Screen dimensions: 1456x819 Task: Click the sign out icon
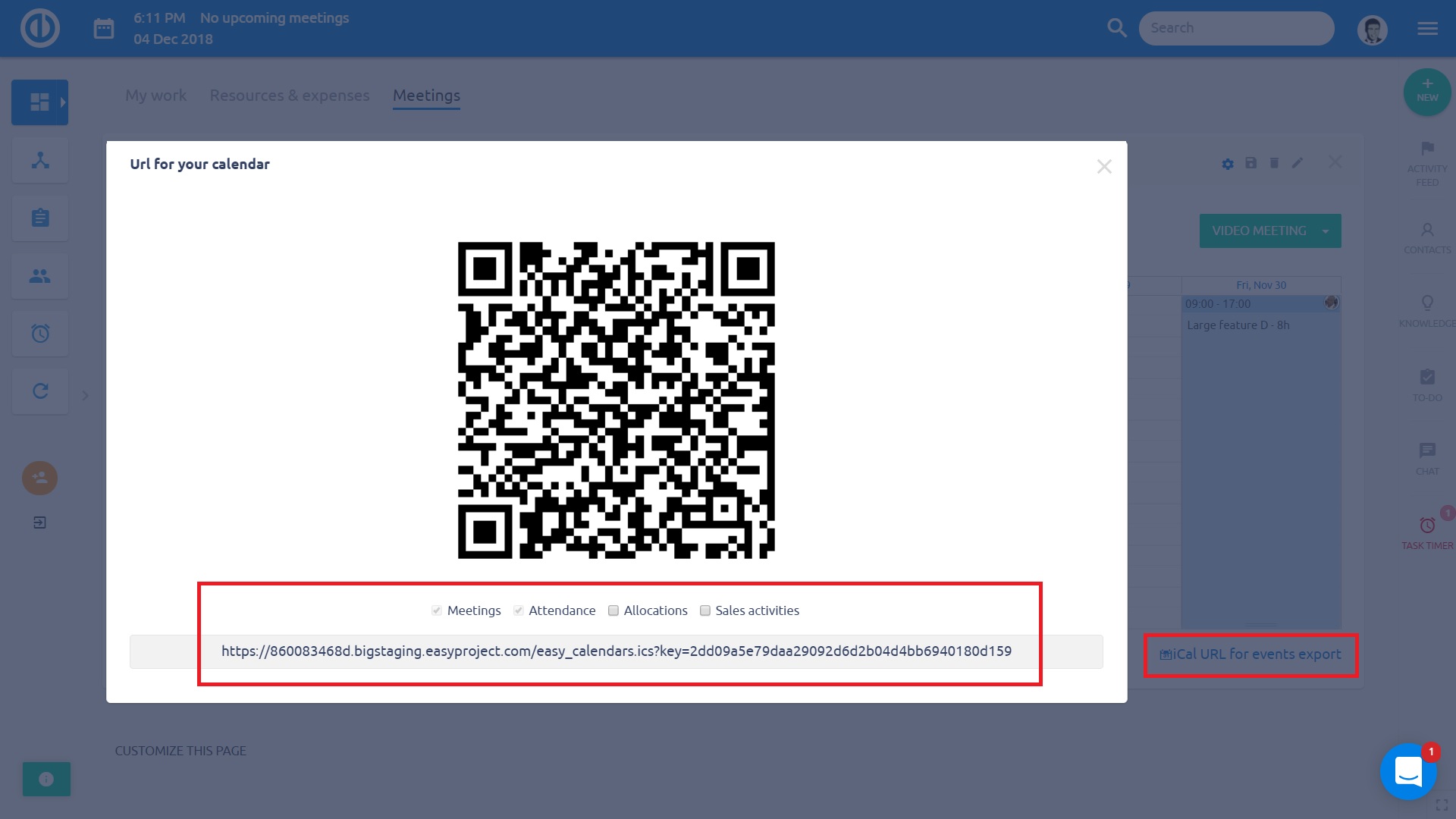point(40,522)
